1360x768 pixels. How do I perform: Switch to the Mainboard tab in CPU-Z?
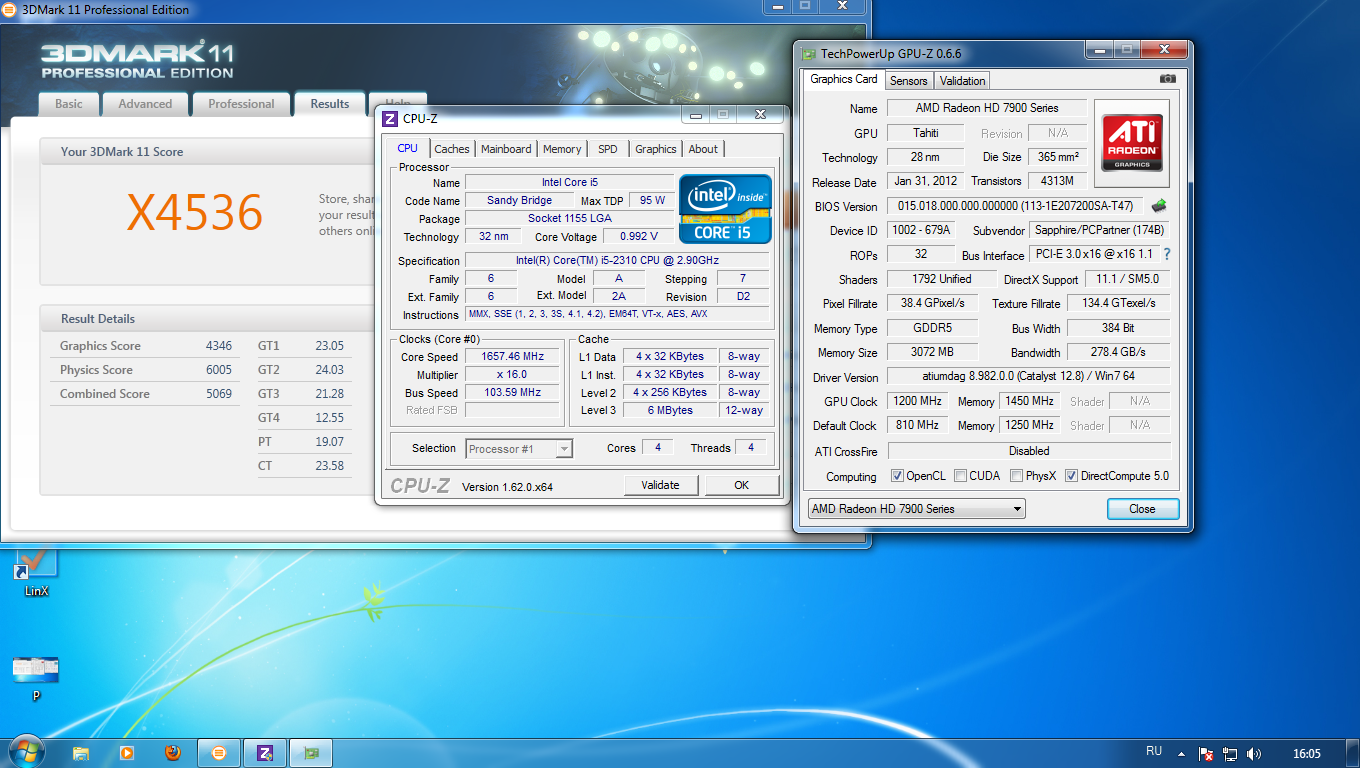[506, 149]
